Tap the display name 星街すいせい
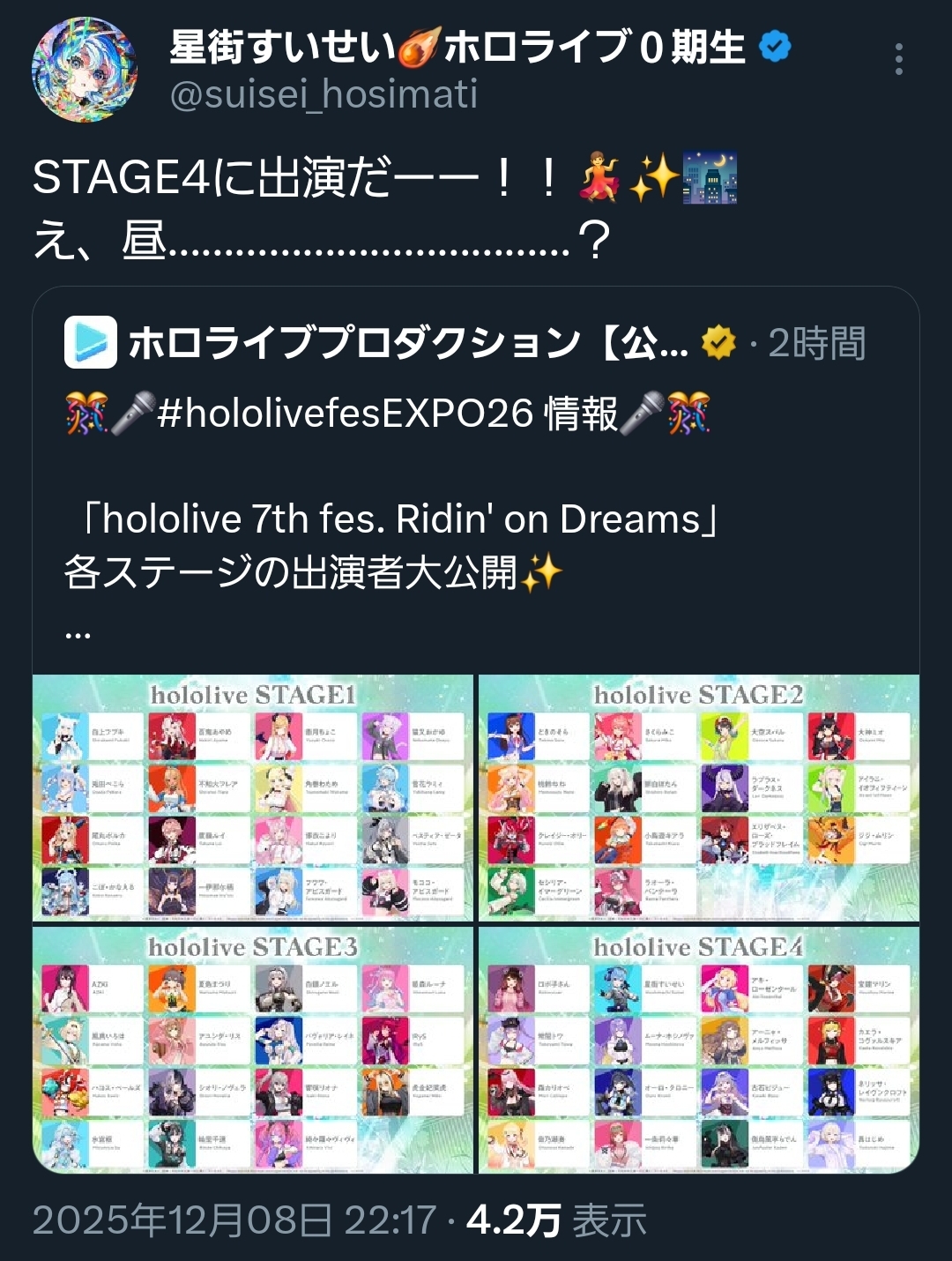This screenshot has width=952, height=1261. click(x=283, y=47)
